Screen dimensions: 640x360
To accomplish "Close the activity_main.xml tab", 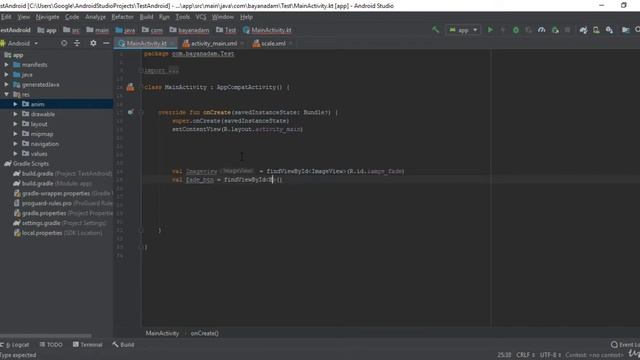I will [x=242, y=43].
